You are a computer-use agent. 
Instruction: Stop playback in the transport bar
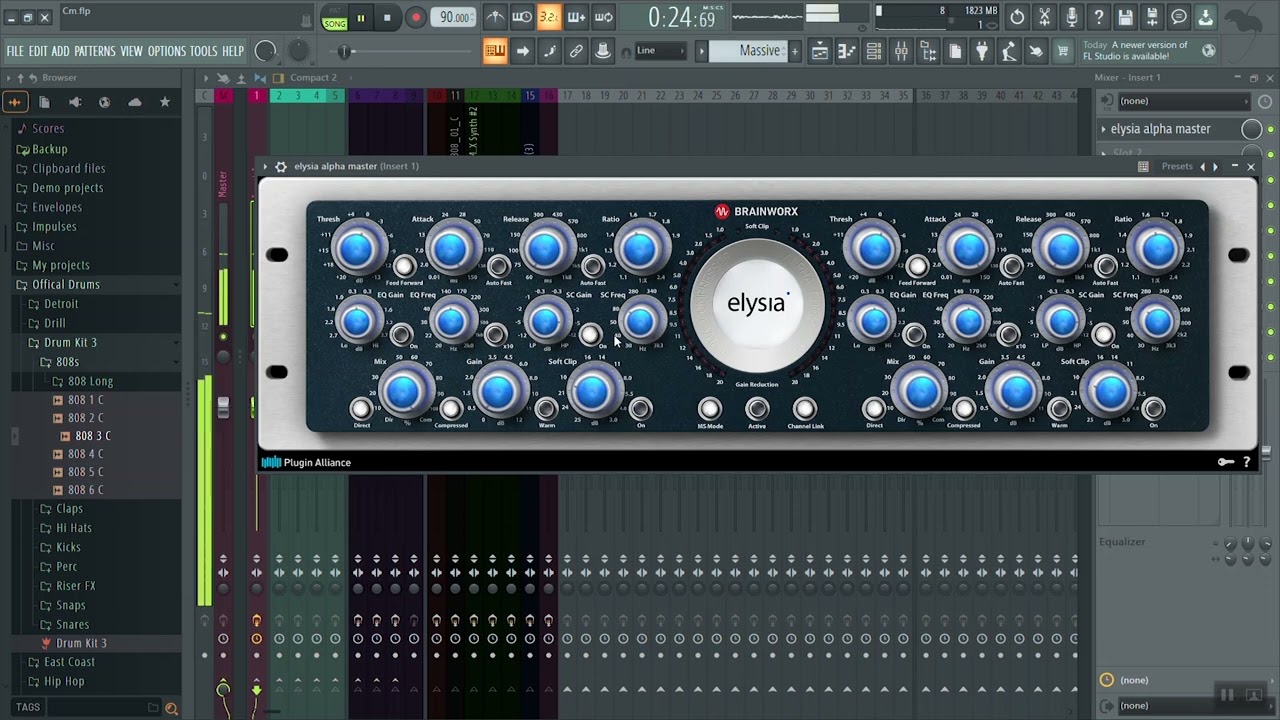coord(387,18)
